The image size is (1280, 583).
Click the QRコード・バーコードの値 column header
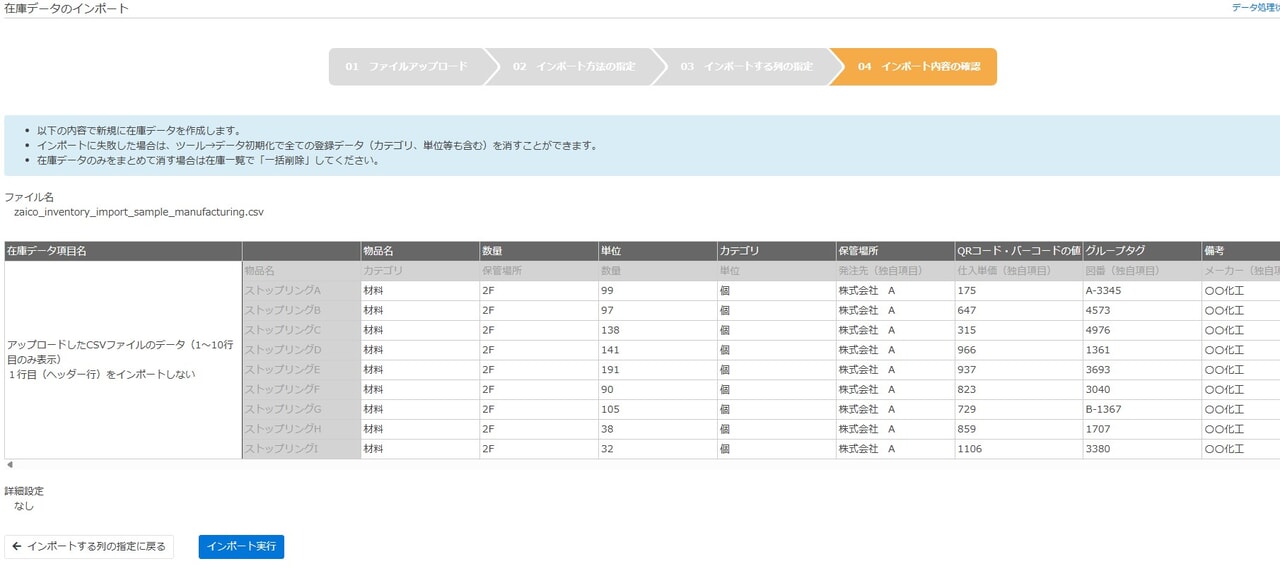[x=1018, y=251]
